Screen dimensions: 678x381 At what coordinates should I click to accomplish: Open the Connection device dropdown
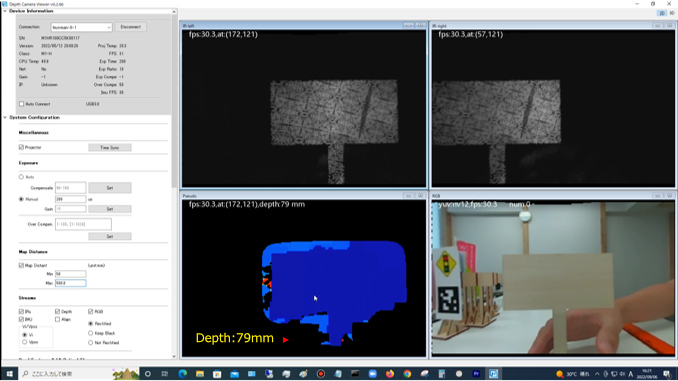pyautogui.click(x=81, y=27)
